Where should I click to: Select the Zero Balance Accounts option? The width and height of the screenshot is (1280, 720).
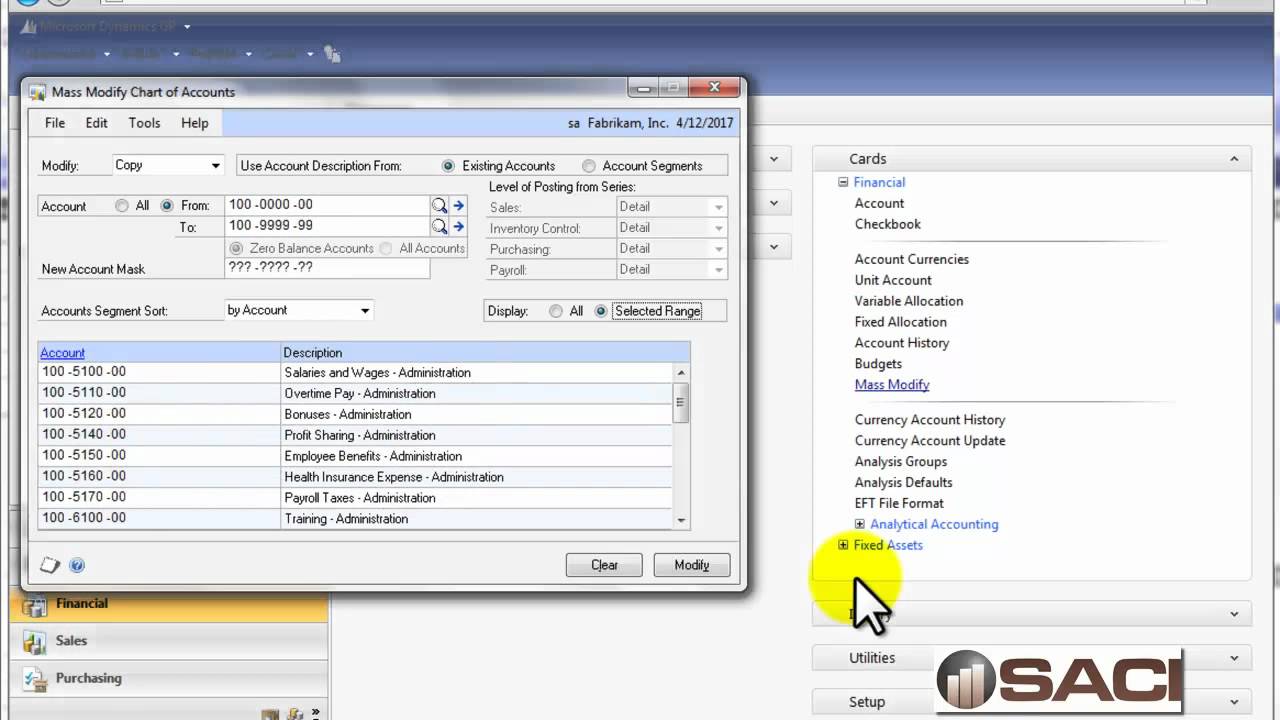click(236, 248)
